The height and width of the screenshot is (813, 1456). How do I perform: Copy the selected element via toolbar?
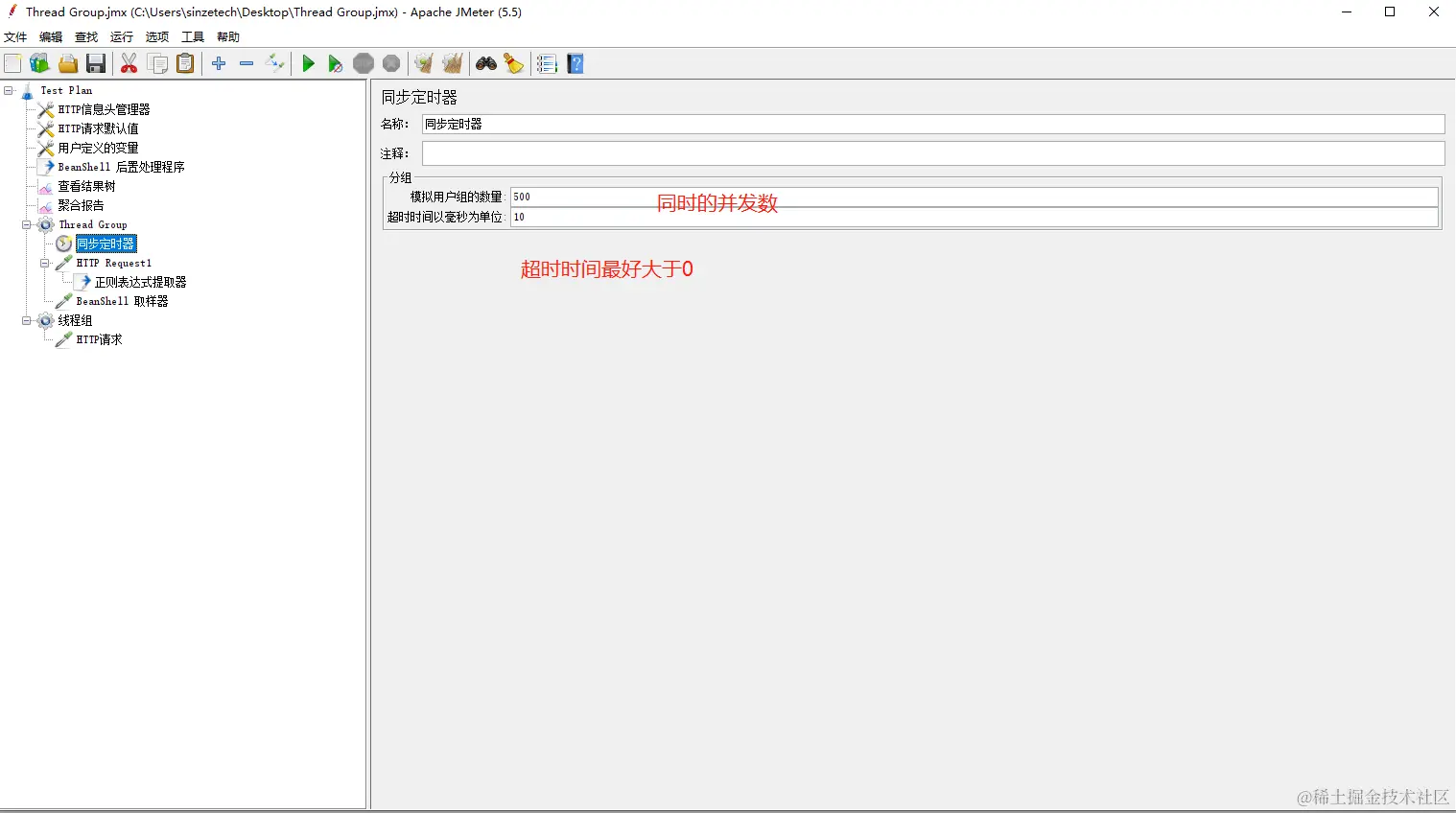[x=157, y=63]
